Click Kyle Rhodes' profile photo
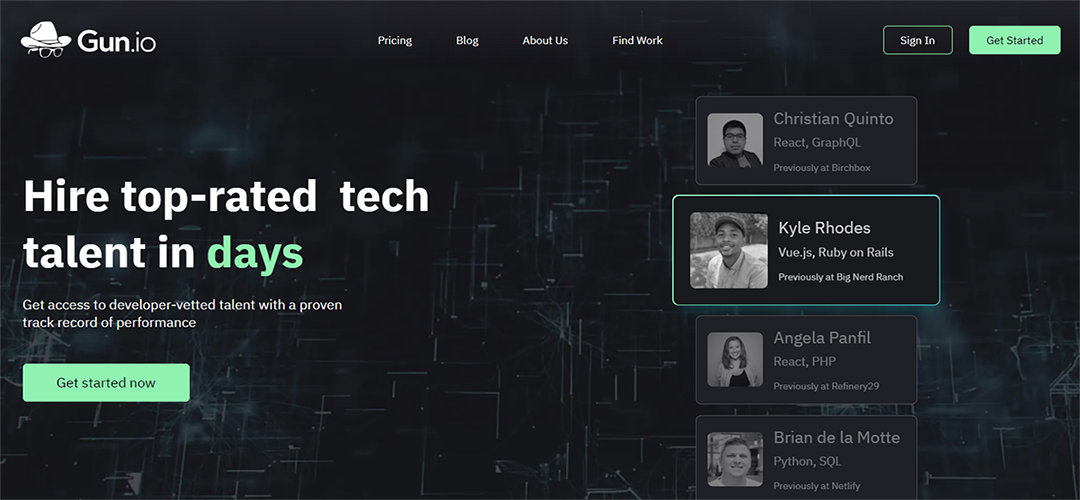Viewport: 1080px width, 500px height. 729,250
